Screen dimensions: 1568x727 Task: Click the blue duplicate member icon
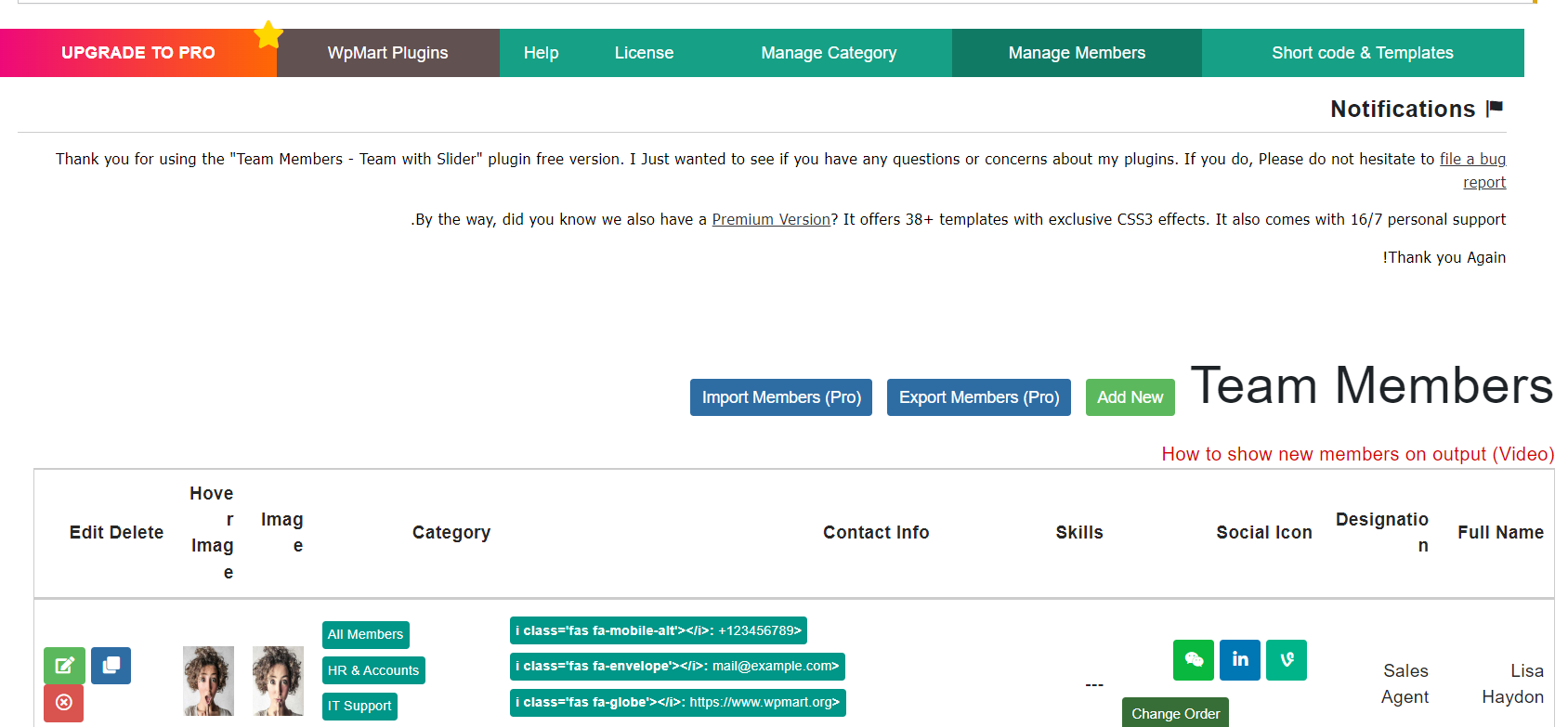pyautogui.click(x=111, y=665)
